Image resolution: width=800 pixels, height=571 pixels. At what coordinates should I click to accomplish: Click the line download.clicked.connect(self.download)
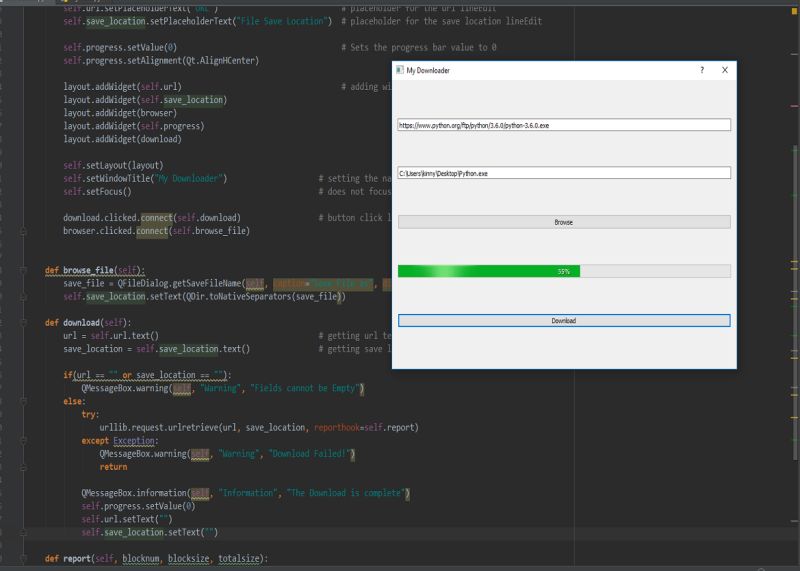click(x=152, y=217)
